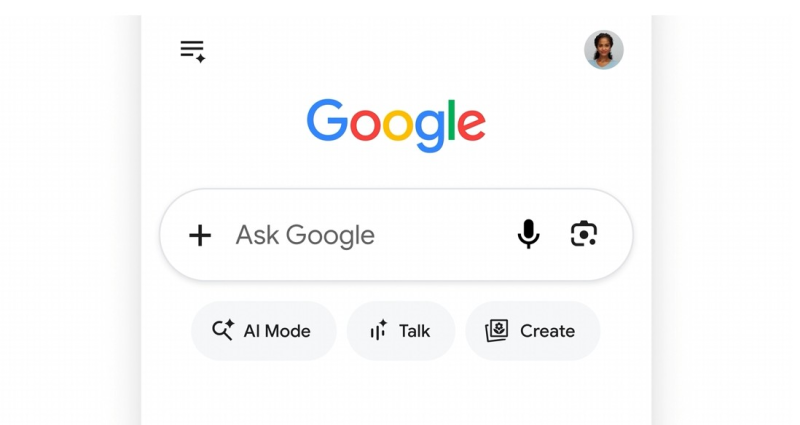Click the red letter e in logo
Screen dimensions: 800x425
click(471, 124)
